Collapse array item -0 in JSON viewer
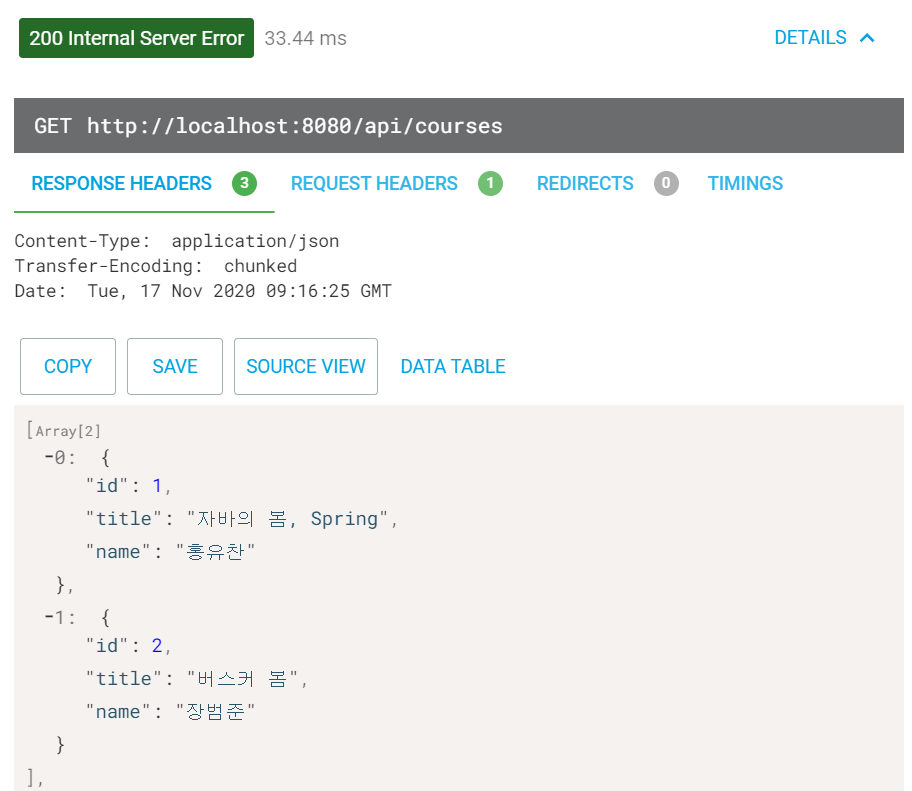The width and height of the screenshot is (912, 791). [x=50, y=458]
